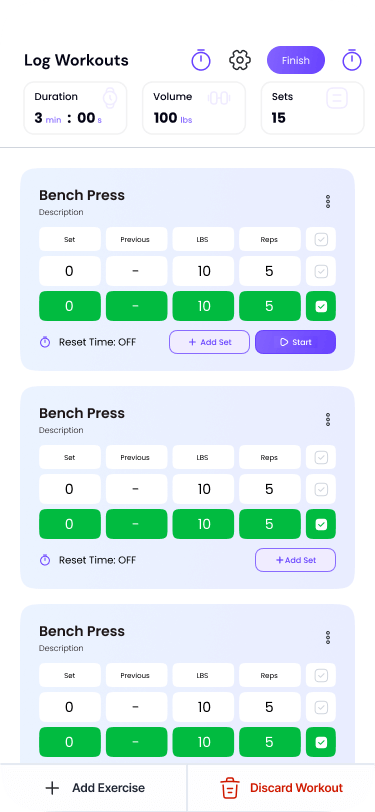Toggle header checkbox of third Bench Press table
The image size is (375, 812).
[321, 675]
